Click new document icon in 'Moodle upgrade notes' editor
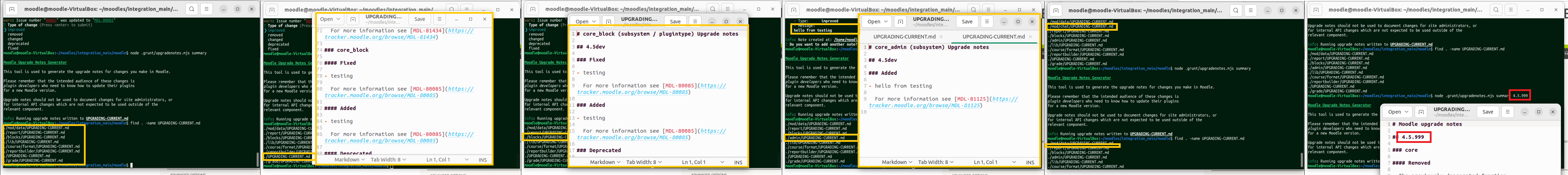Image resolution: width=1568 pixels, height=175 pixels. point(1421,111)
